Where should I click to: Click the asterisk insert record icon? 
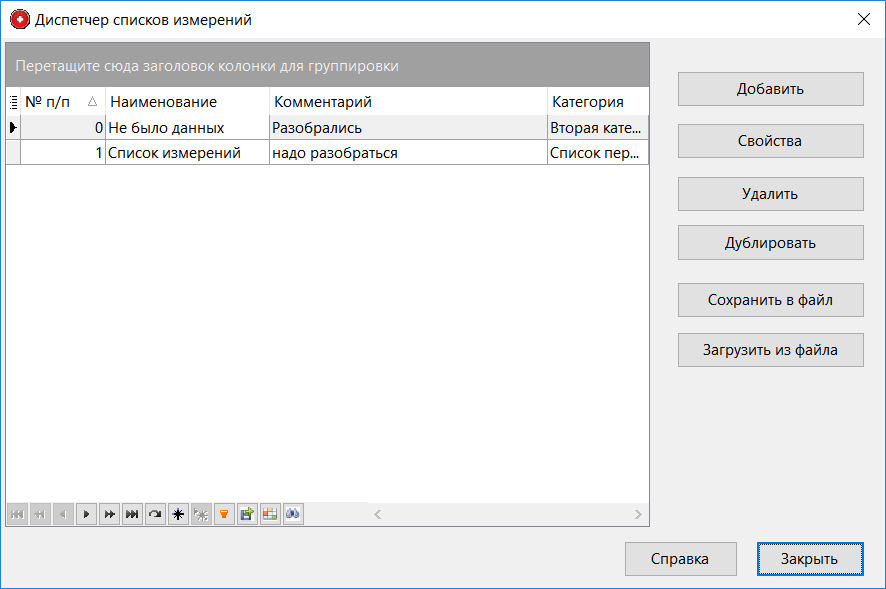178,514
